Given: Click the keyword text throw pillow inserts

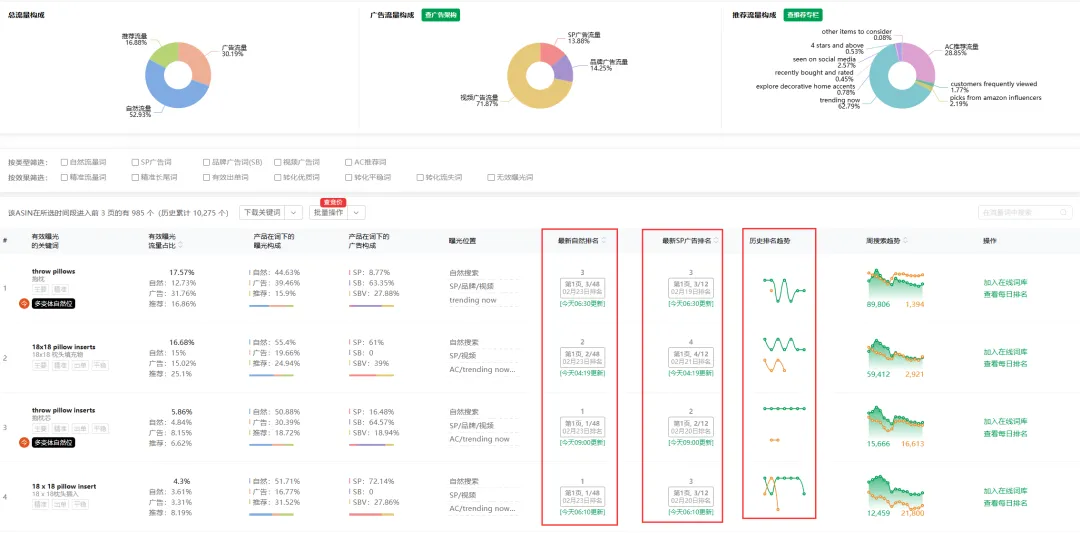Looking at the screenshot, I should click(63, 410).
